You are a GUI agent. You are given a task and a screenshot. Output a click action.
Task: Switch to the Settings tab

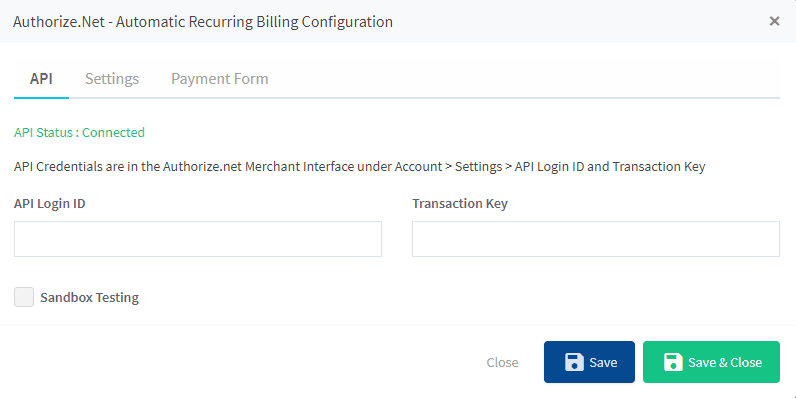(112, 79)
